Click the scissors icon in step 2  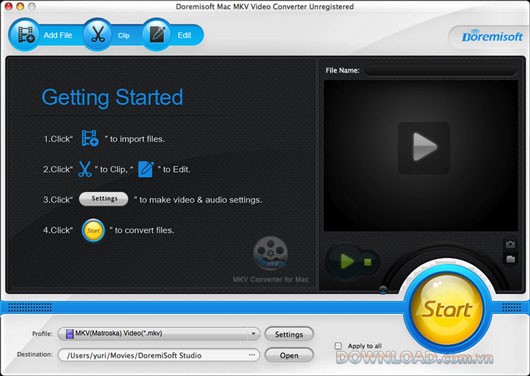(x=85, y=169)
